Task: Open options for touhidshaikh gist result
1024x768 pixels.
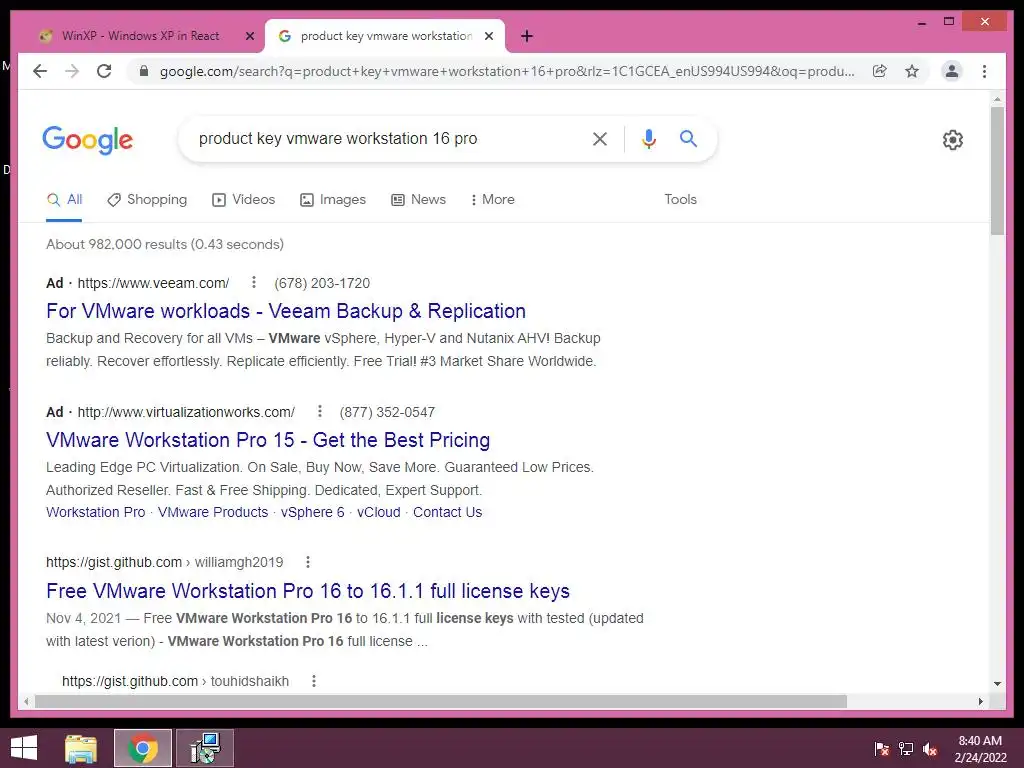Action: click(x=313, y=681)
